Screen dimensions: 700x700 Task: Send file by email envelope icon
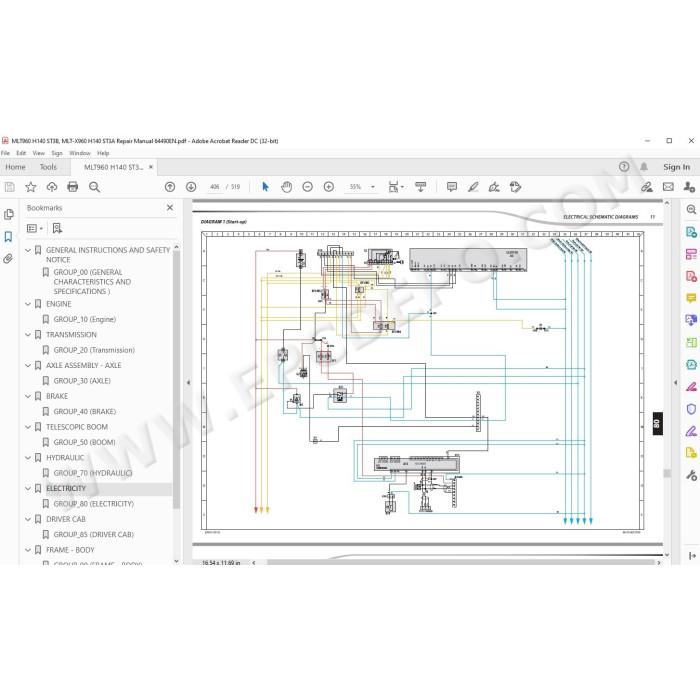coord(668,187)
